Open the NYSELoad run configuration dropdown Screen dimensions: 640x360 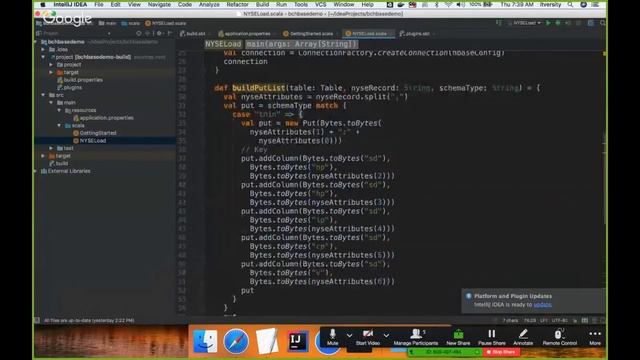point(524,23)
